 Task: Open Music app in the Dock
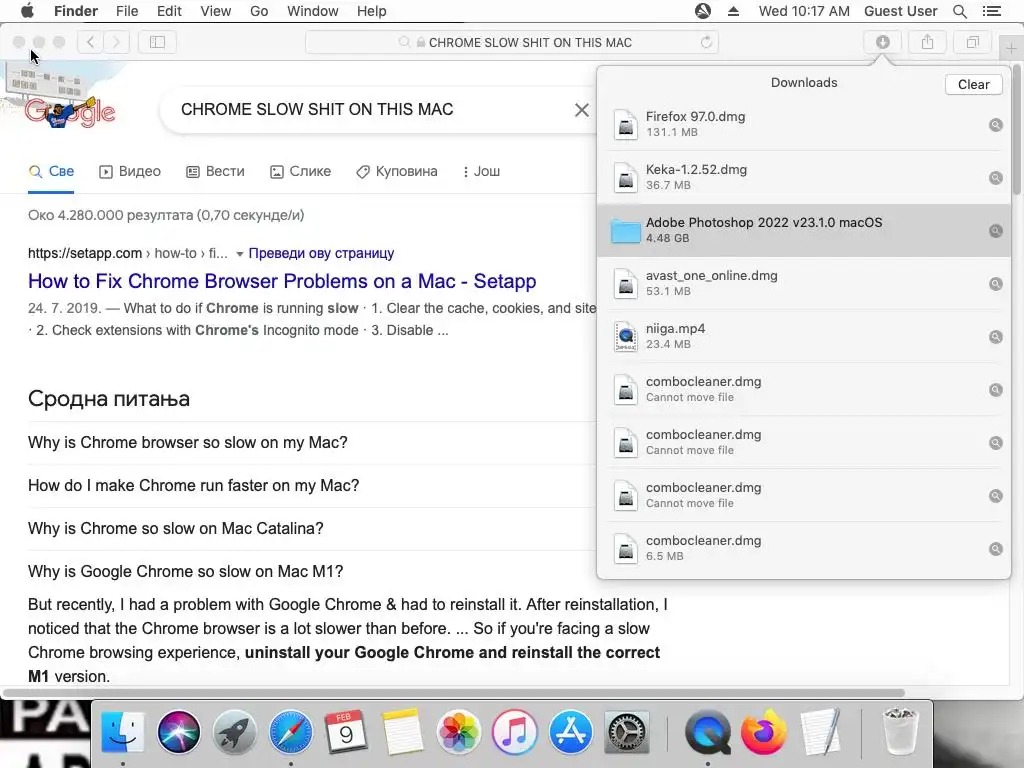pos(515,731)
